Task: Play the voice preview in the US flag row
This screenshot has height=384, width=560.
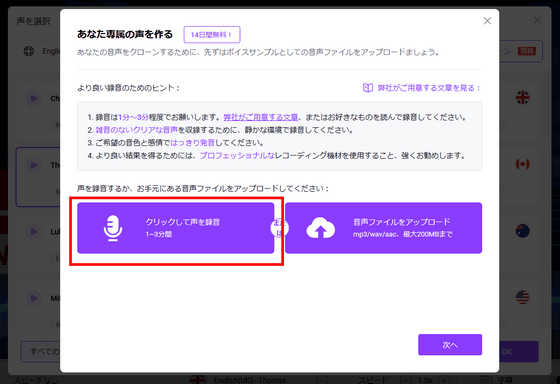Action: pos(34,298)
